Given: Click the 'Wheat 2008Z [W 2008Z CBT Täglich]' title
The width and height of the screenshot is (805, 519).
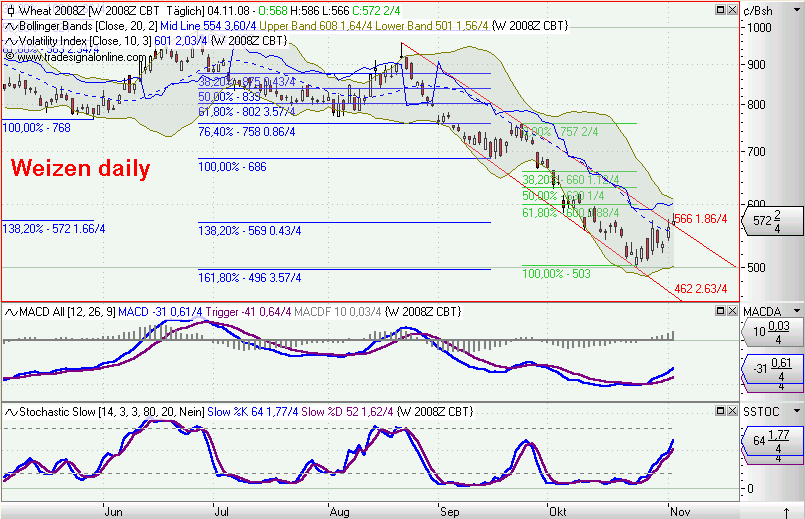Looking at the screenshot, I should pyautogui.click(x=111, y=11).
